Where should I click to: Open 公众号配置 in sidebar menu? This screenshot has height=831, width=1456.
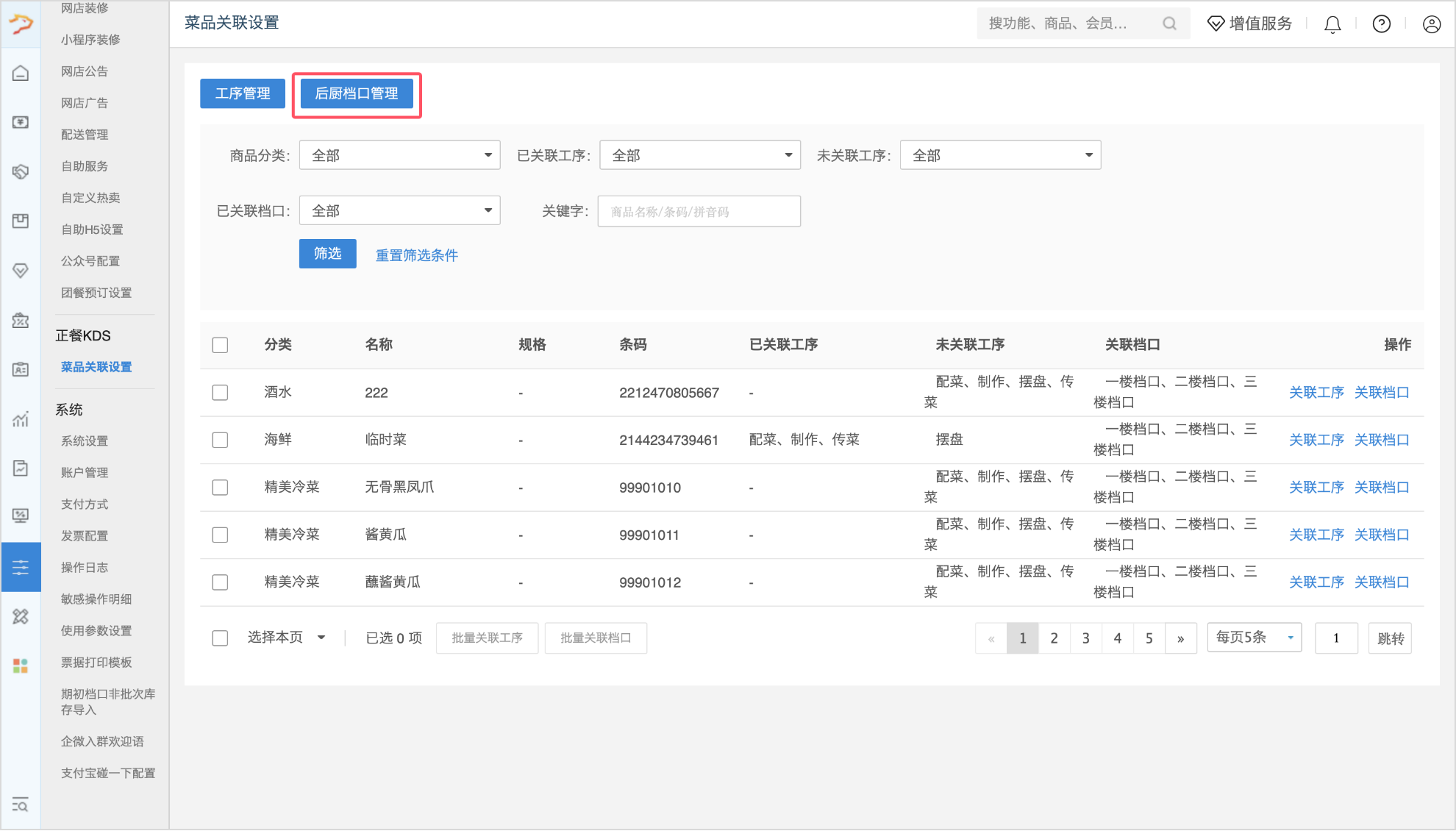point(90,261)
